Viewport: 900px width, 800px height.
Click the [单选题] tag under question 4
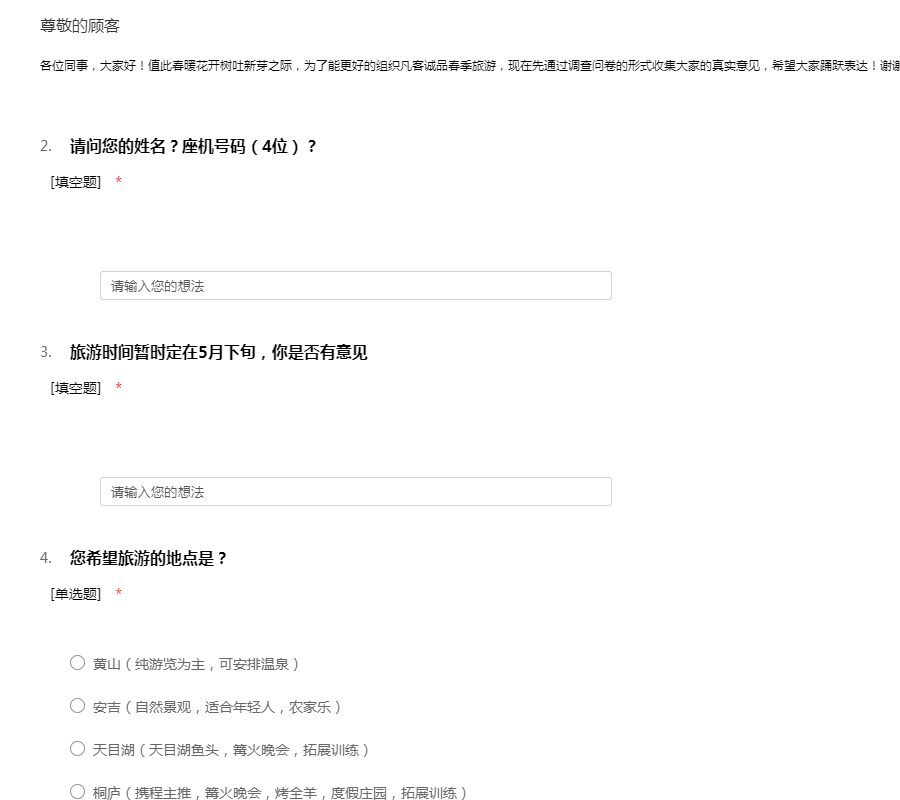click(x=76, y=594)
